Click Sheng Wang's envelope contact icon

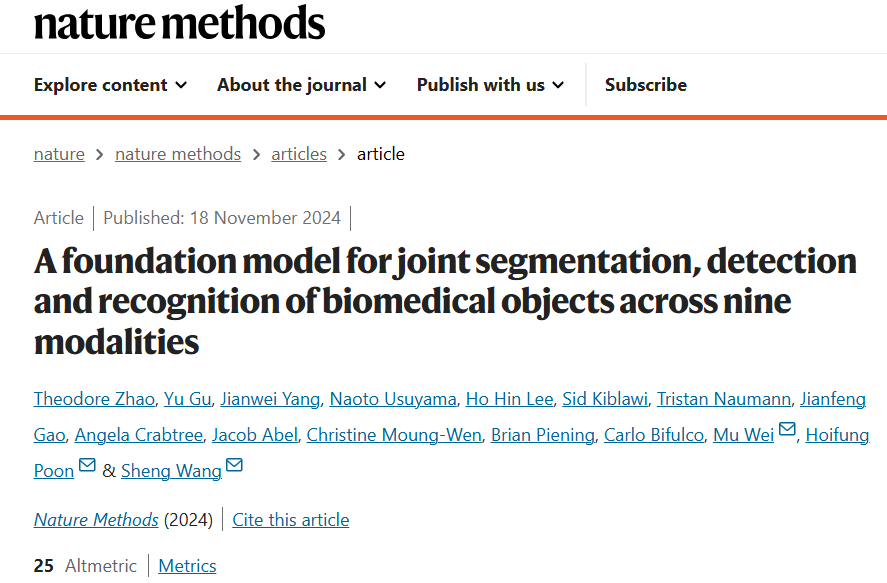[x=233, y=464]
